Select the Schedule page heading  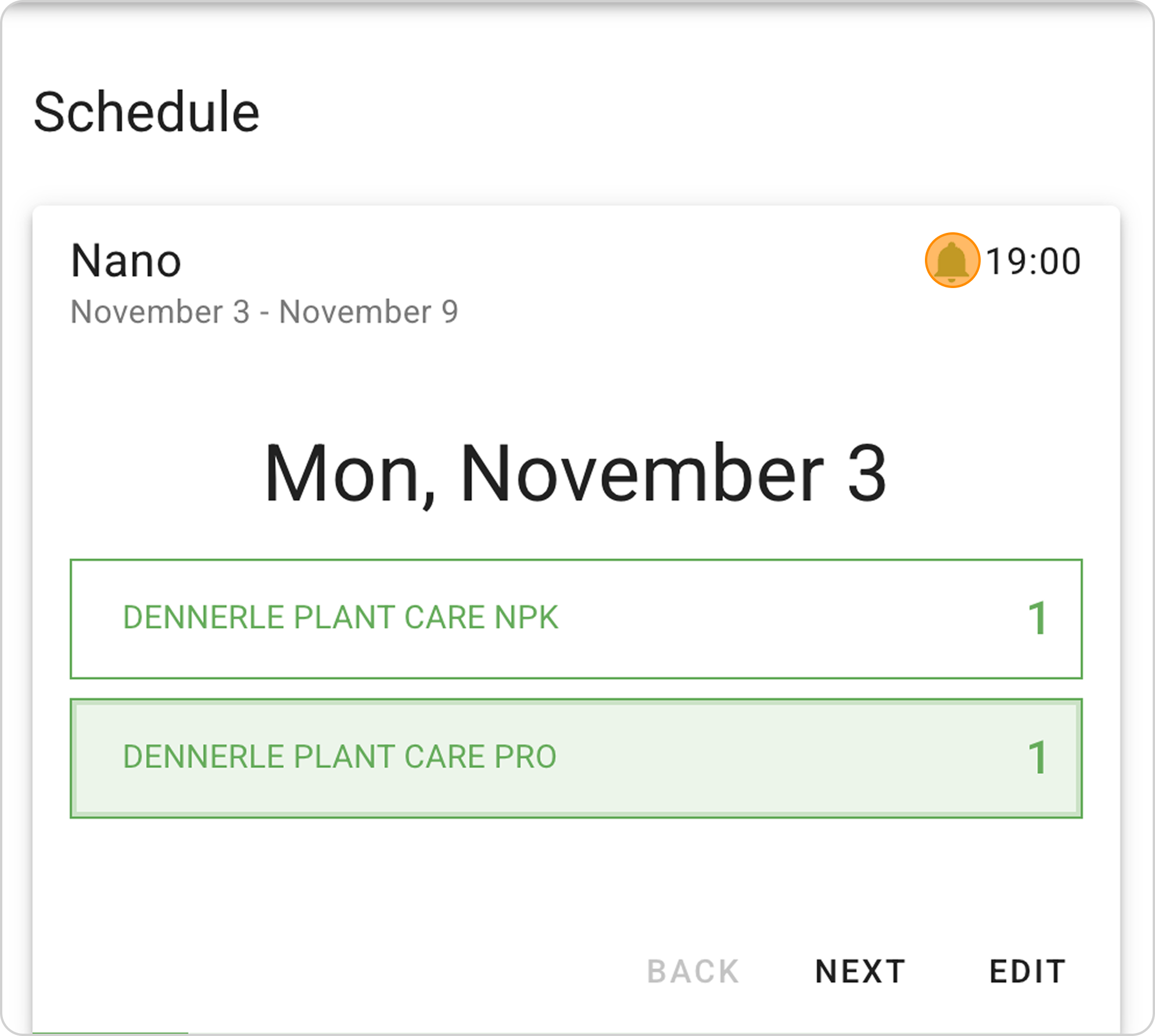click(x=146, y=112)
